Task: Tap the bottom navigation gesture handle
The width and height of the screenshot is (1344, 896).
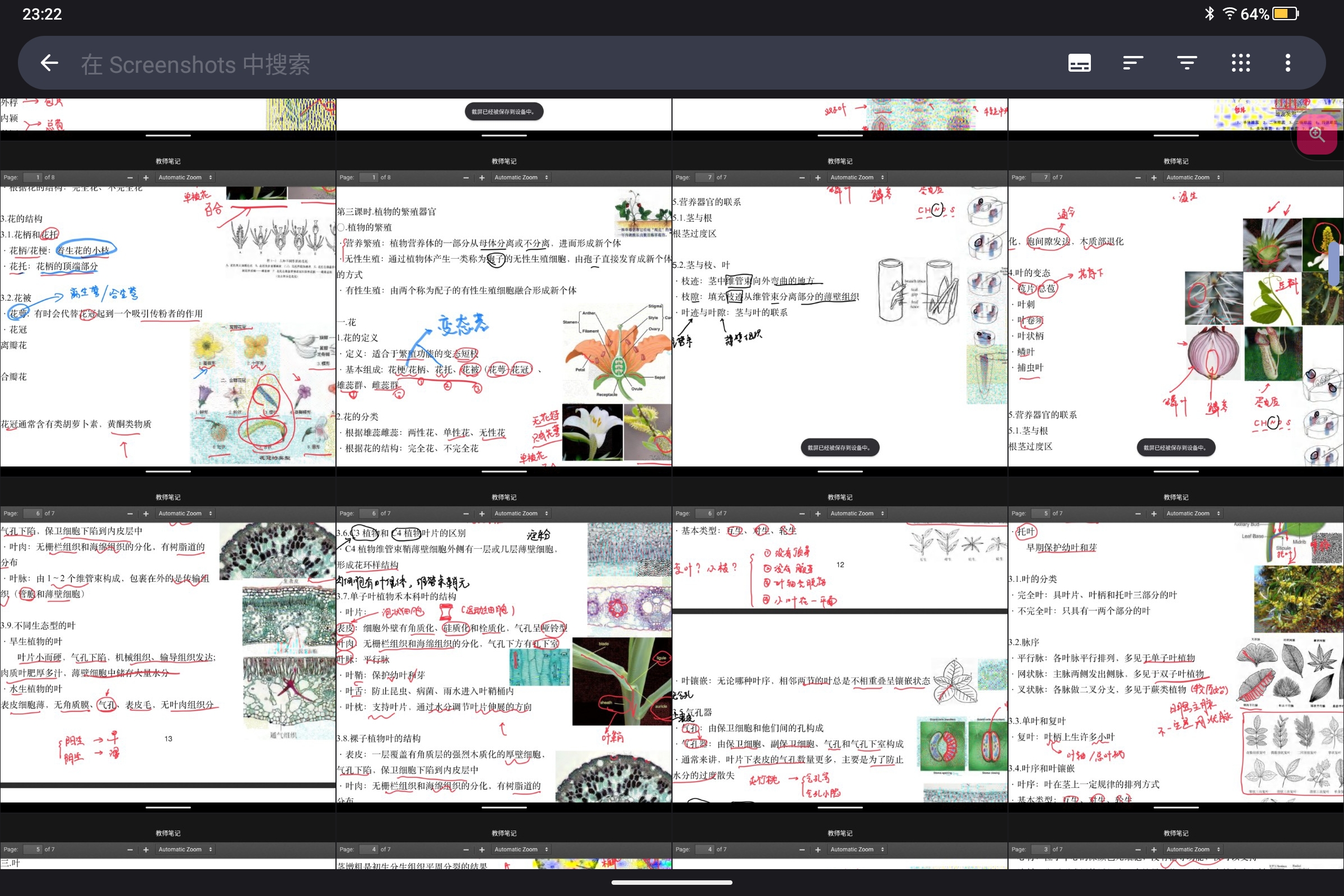Action: (672, 883)
